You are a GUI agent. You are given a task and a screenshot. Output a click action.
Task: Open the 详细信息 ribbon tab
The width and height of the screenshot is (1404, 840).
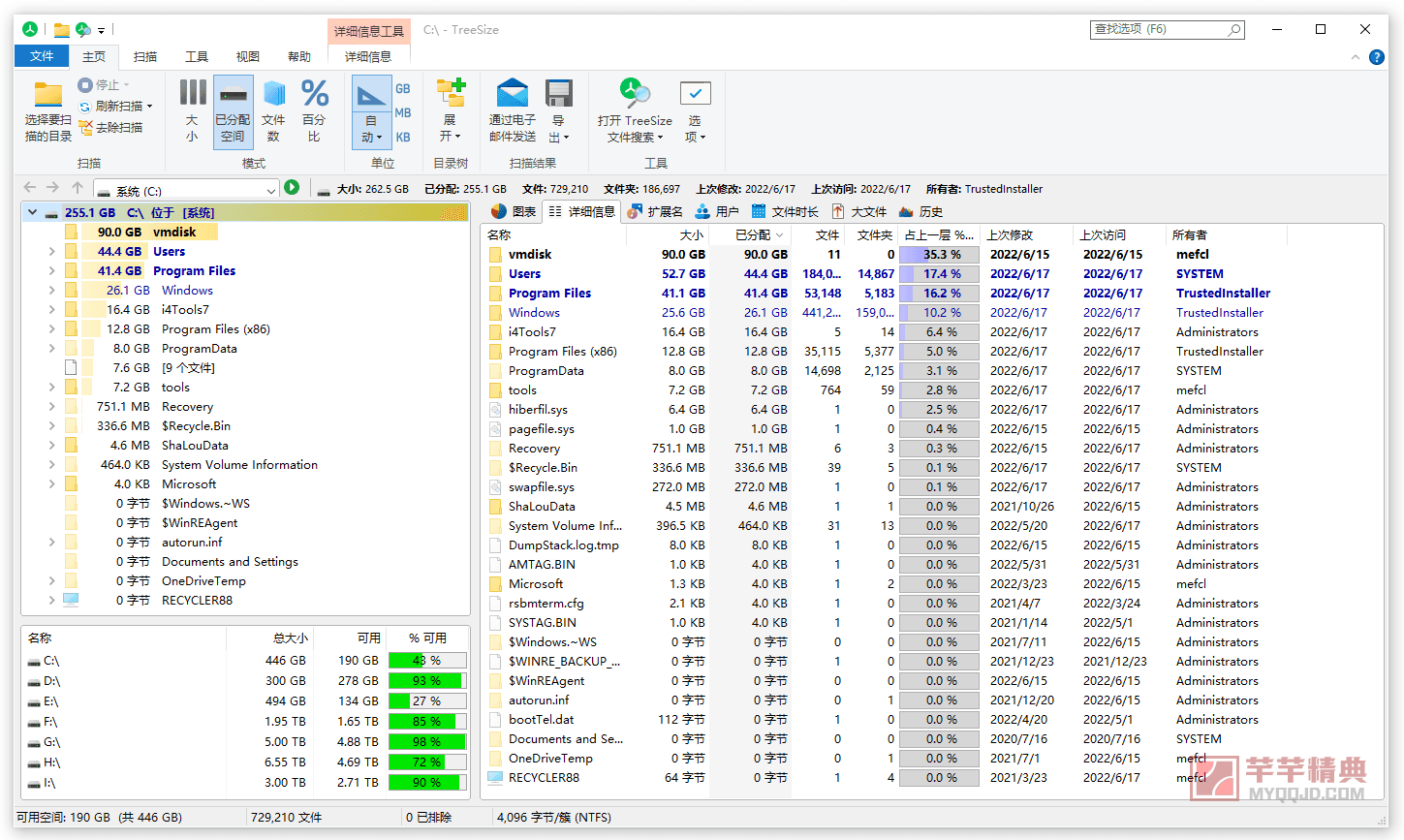[368, 56]
